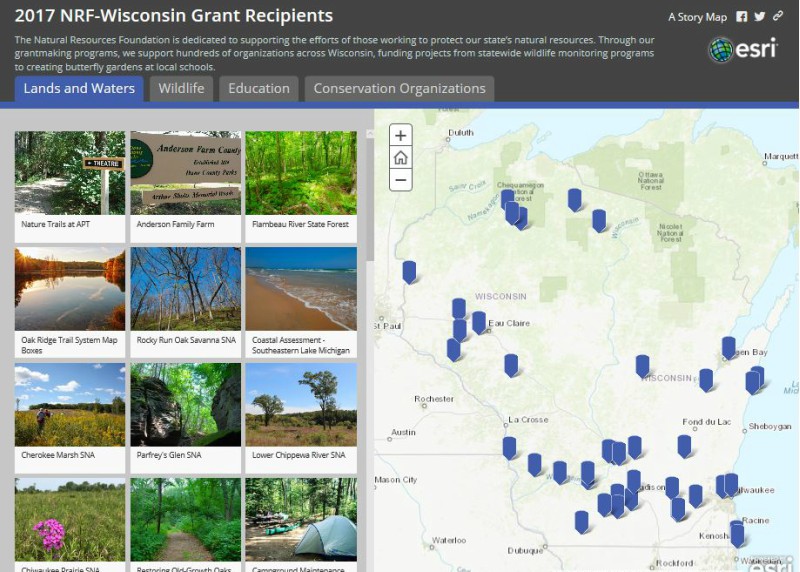Open Oak Ridge Trail System Map Boxes card

coord(70,302)
